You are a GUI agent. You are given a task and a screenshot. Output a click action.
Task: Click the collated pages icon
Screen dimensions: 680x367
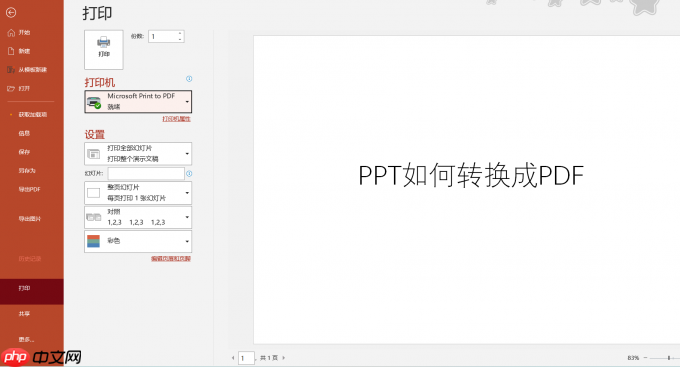click(94, 217)
